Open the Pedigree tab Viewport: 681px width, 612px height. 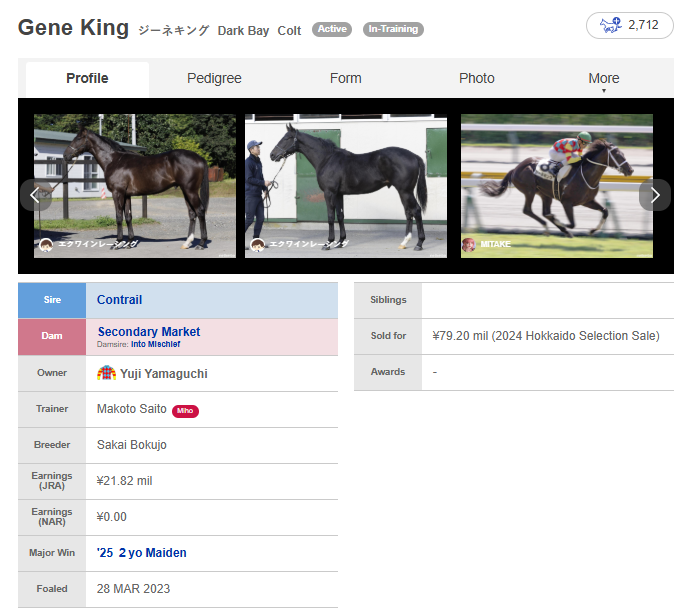click(214, 78)
